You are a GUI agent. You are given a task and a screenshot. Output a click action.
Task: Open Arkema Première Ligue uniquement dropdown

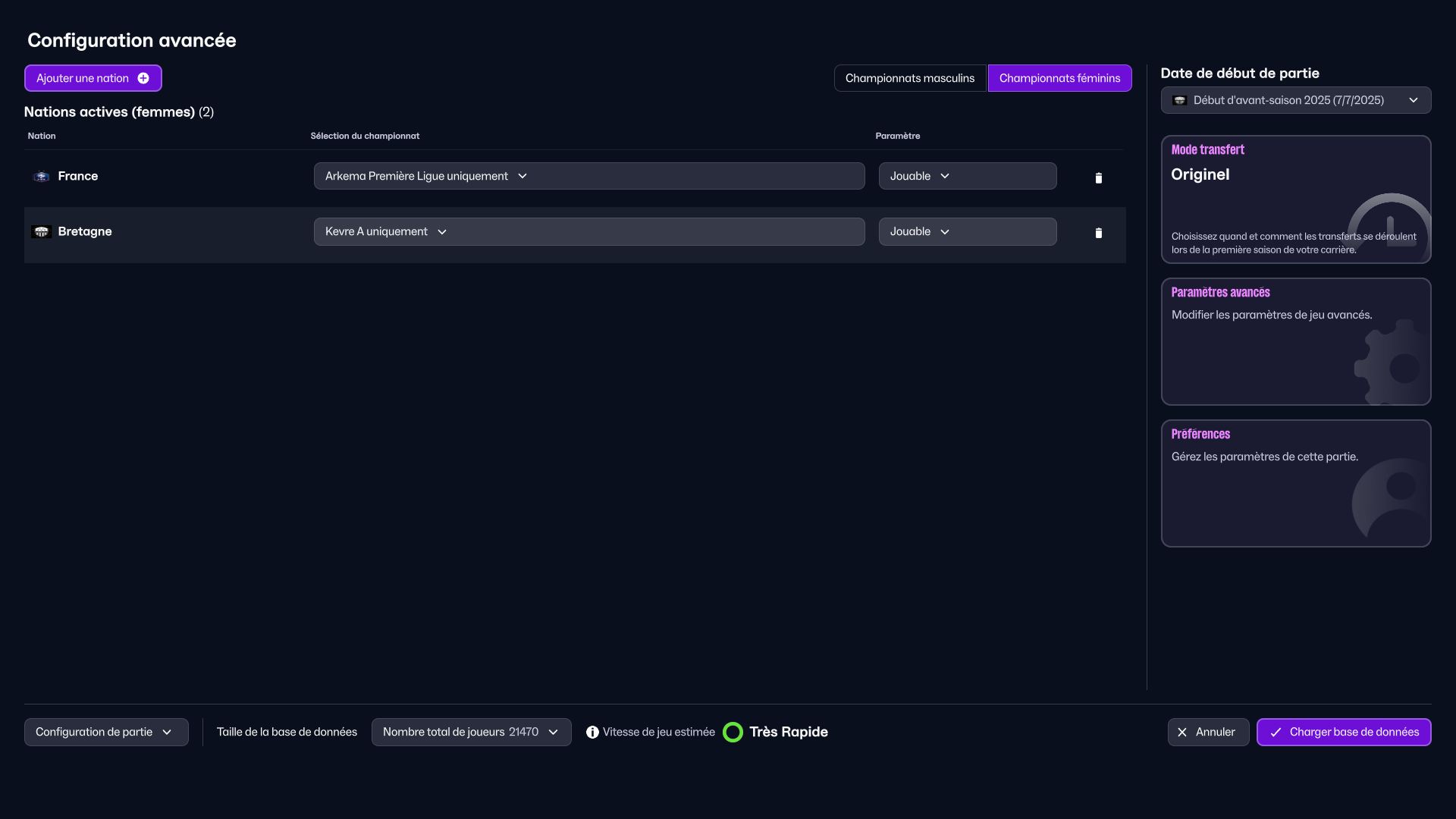point(589,176)
